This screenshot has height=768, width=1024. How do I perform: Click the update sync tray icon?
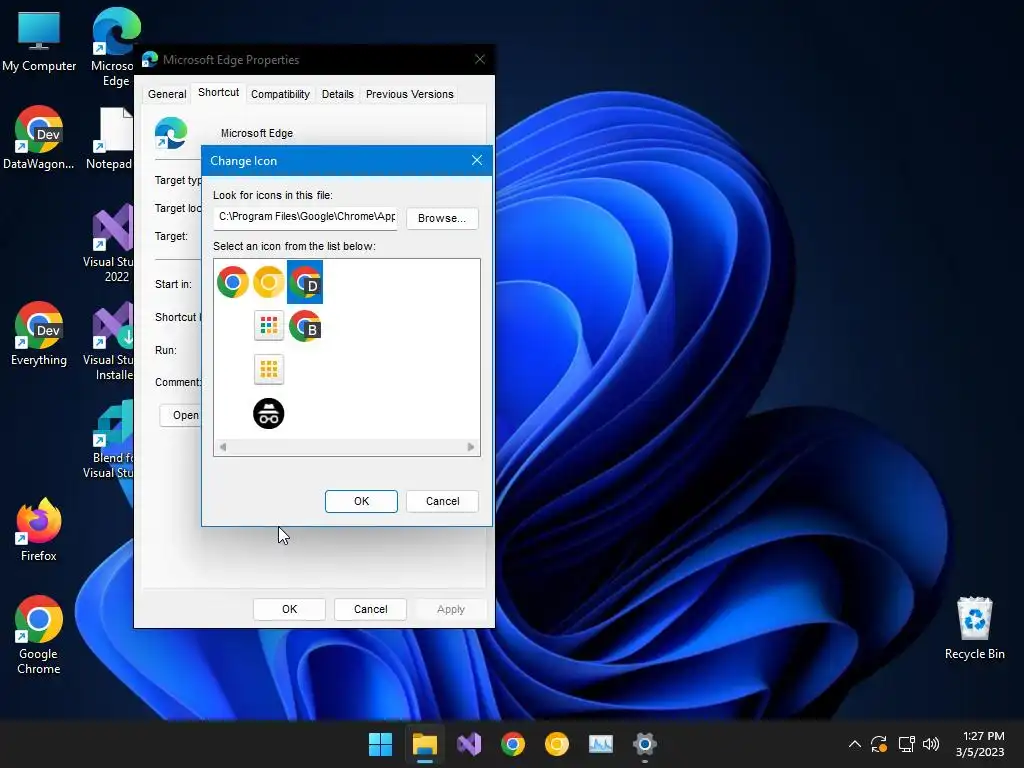click(879, 744)
